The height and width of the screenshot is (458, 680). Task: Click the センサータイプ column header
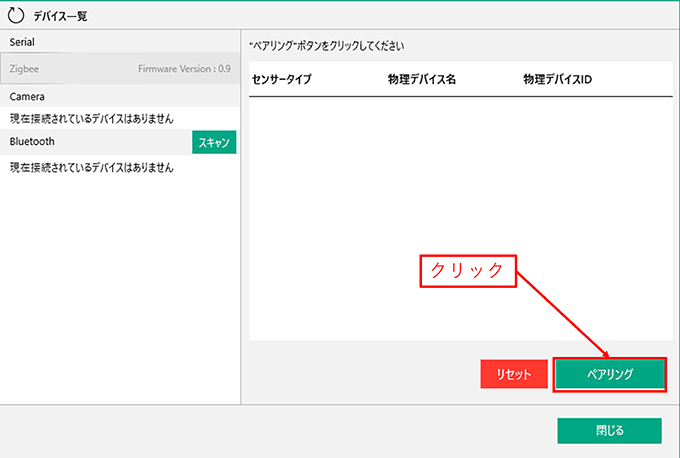click(x=282, y=79)
